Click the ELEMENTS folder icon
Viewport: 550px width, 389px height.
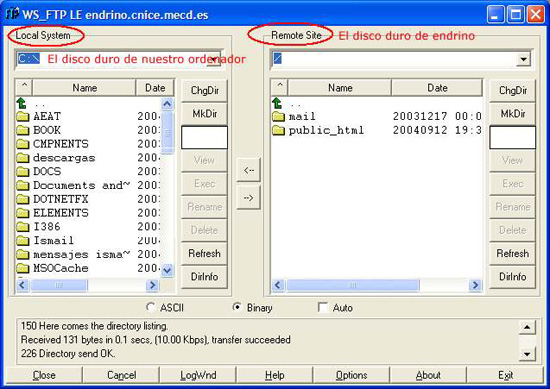pos(22,213)
